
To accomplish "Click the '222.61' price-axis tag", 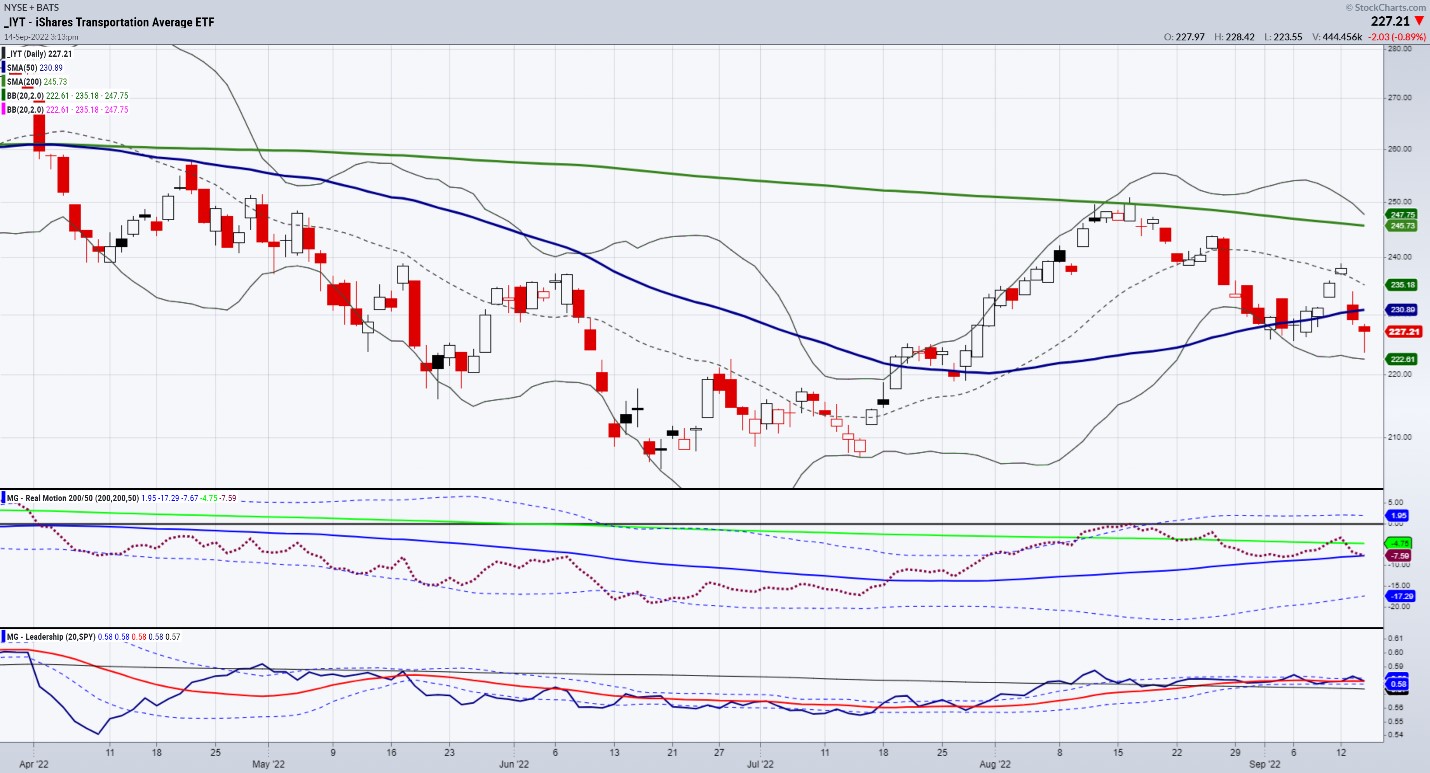I will (1400, 359).
